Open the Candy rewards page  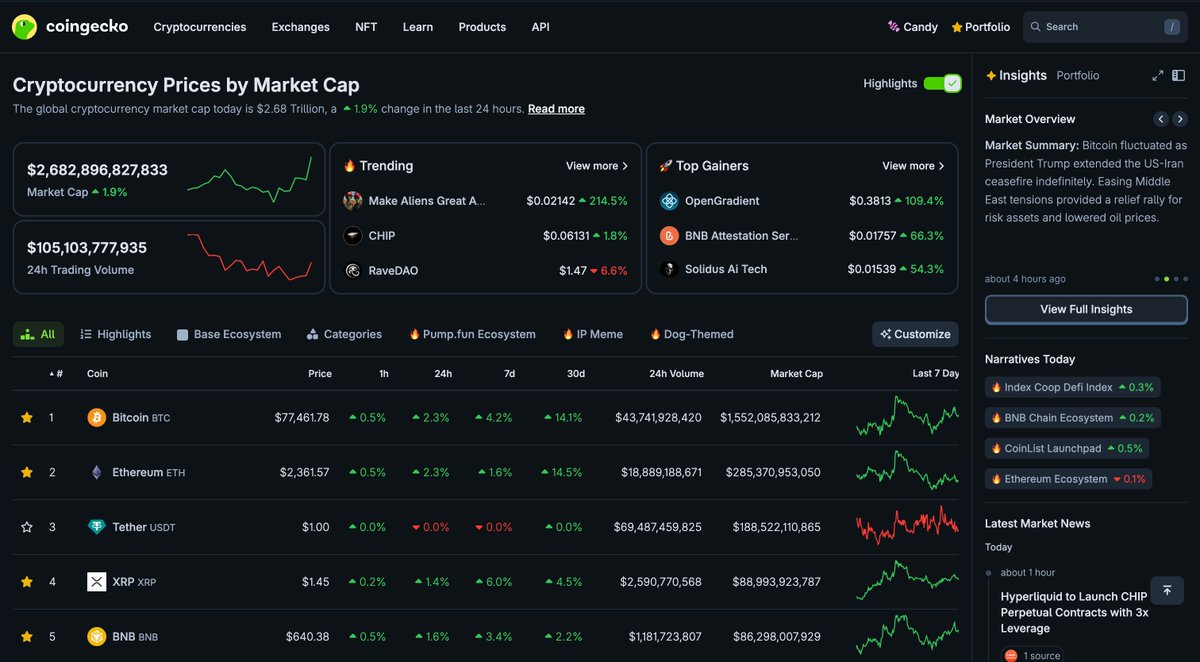coord(912,26)
